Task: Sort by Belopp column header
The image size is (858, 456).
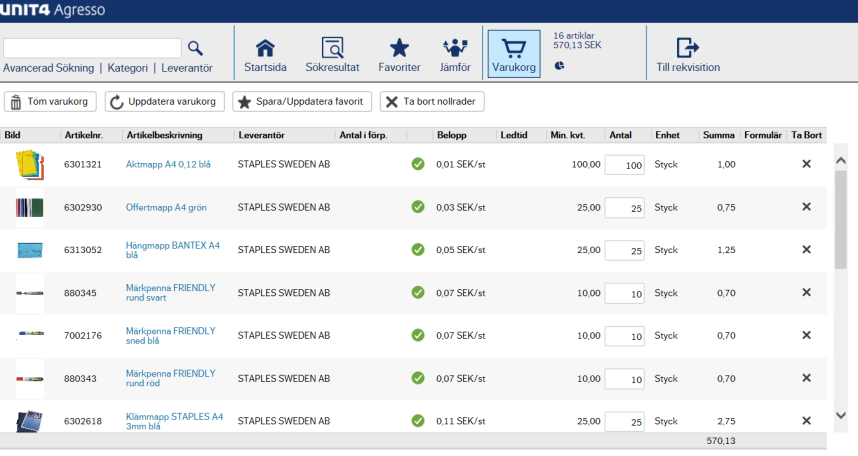Action: tap(451, 135)
